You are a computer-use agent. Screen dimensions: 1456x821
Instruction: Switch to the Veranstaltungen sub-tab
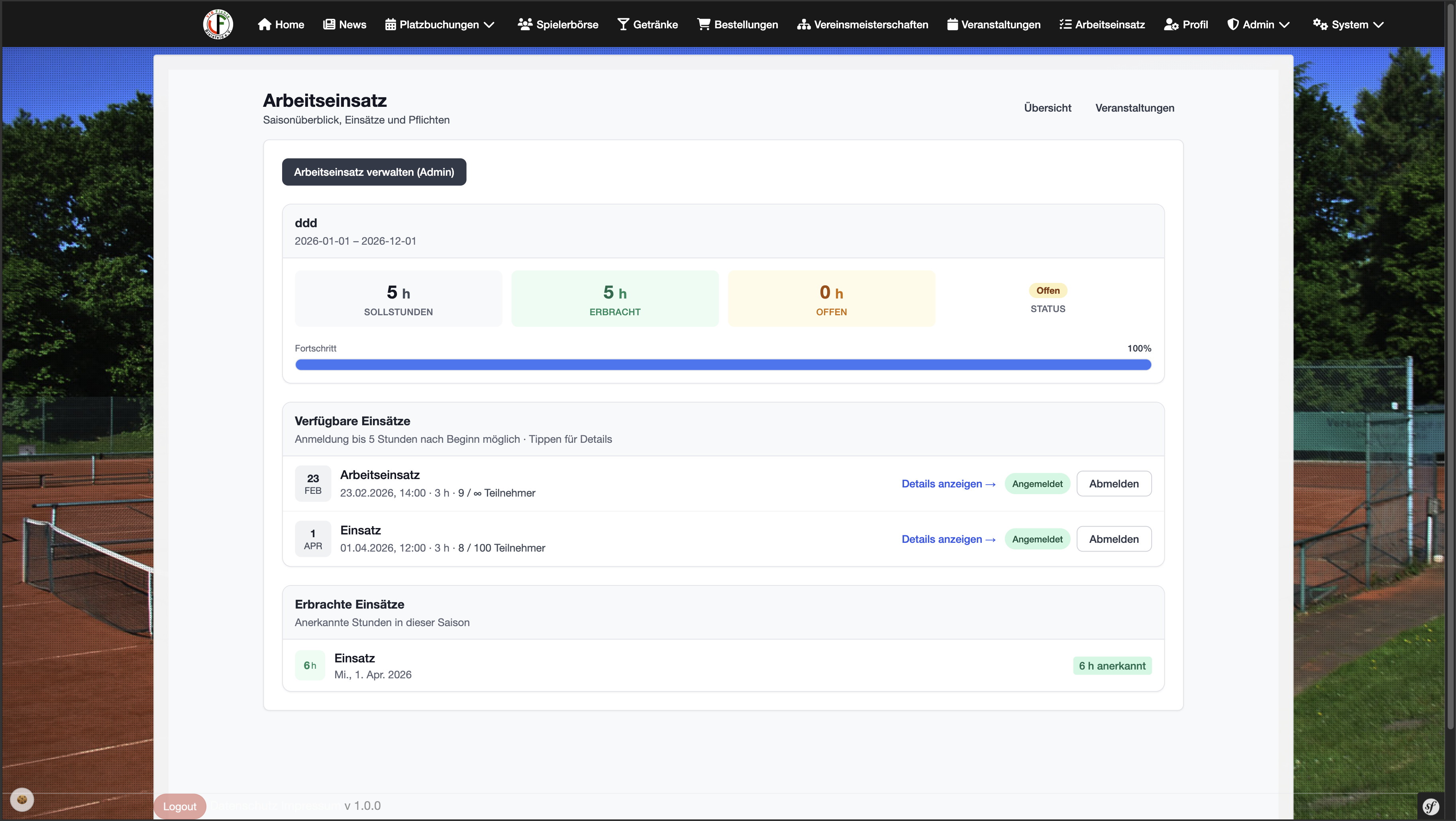click(1134, 108)
